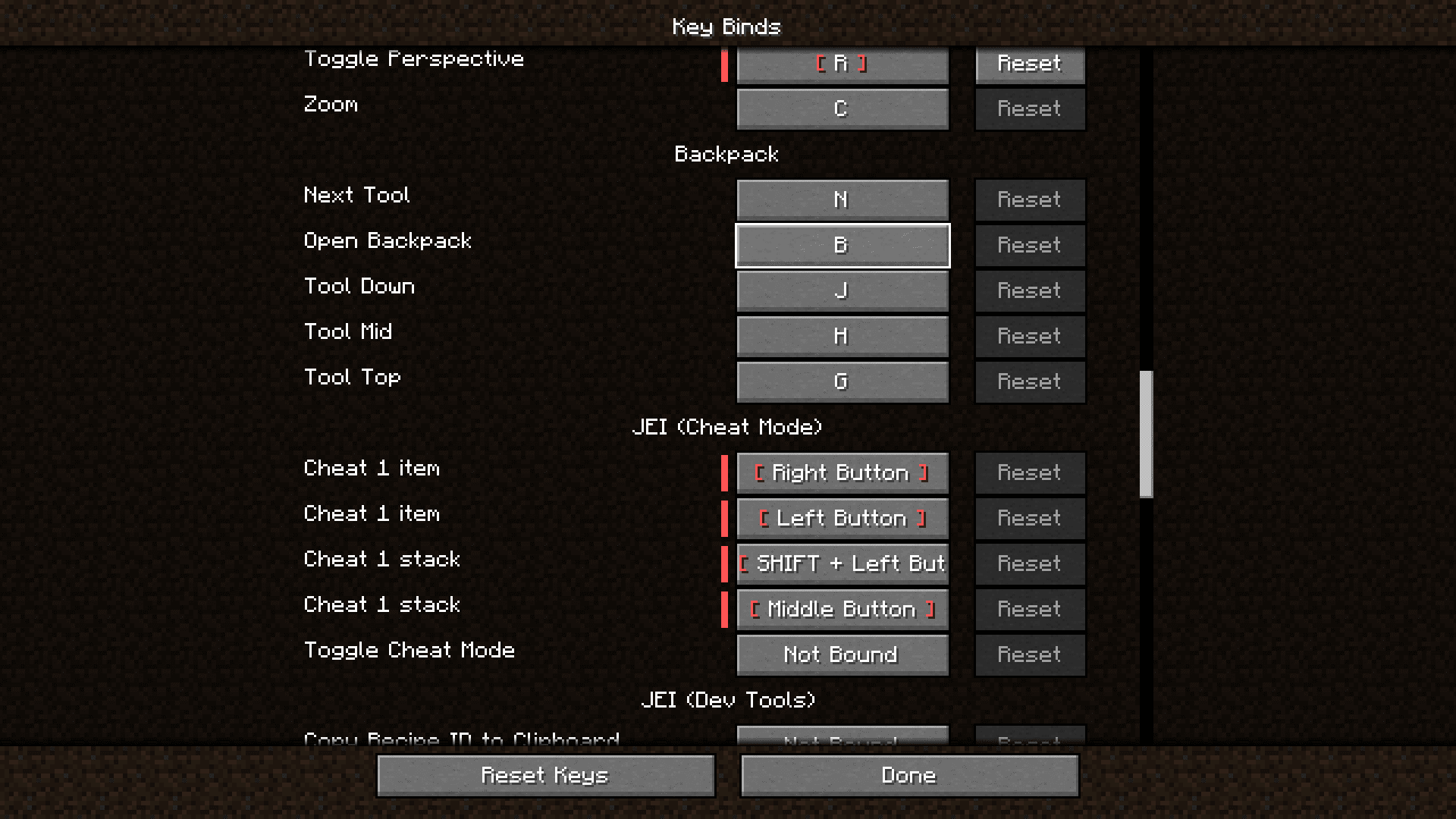Click the Tool Top key bind button
Image resolution: width=1456 pixels, height=819 pixels.
841,381
